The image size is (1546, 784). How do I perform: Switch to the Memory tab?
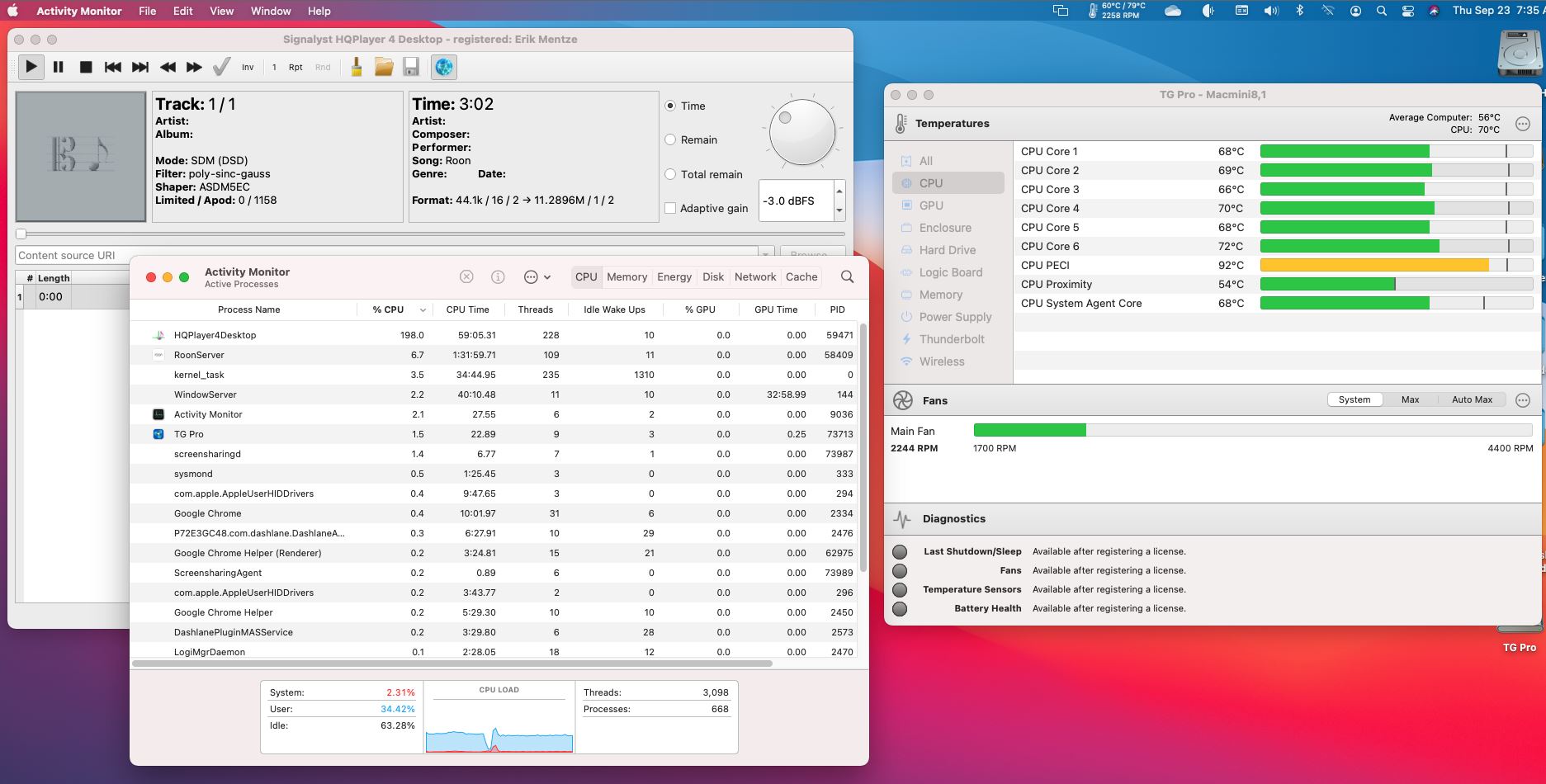tap(626, 277)
